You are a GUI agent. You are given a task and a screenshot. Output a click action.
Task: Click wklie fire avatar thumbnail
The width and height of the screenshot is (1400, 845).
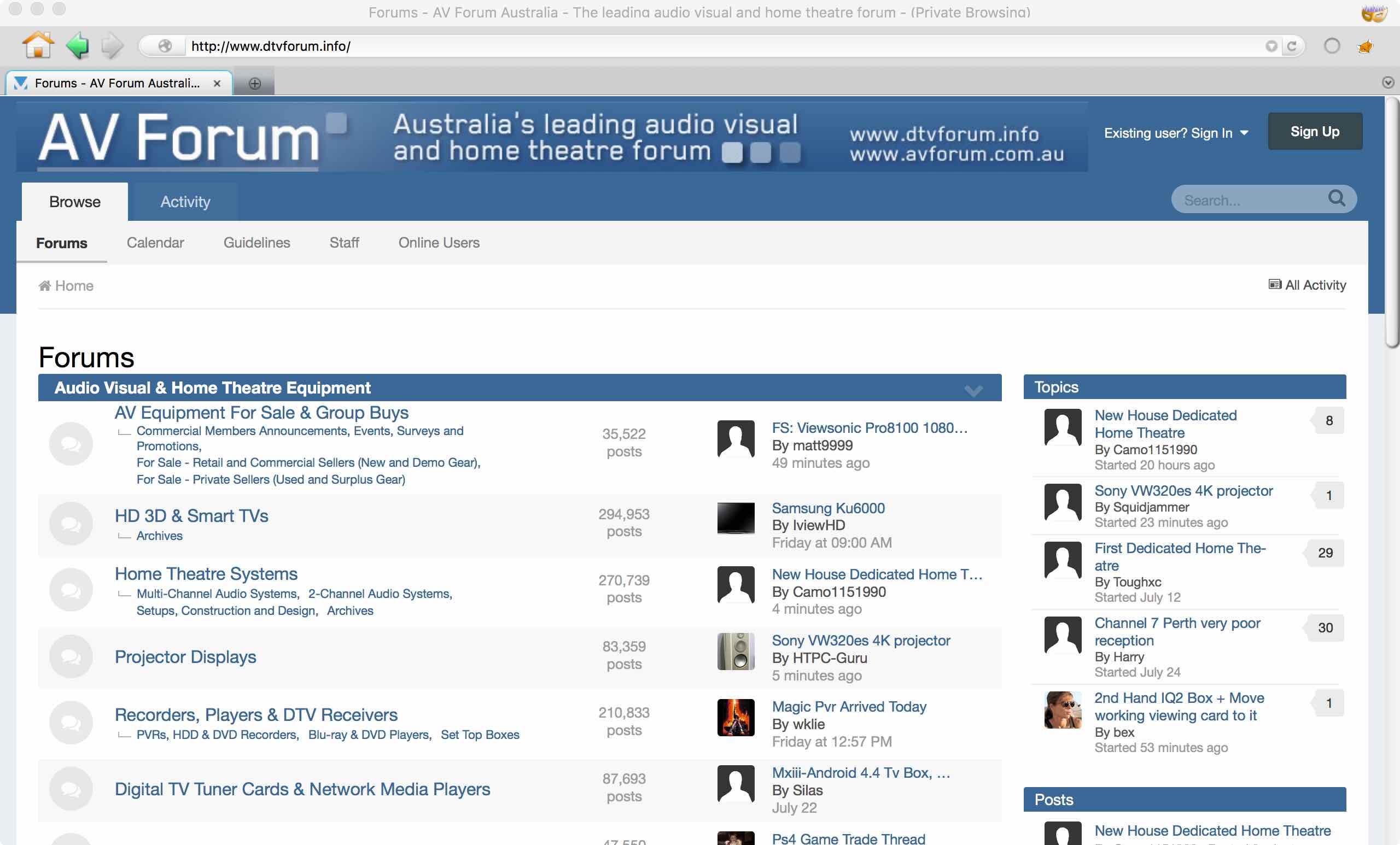point(736,717)
